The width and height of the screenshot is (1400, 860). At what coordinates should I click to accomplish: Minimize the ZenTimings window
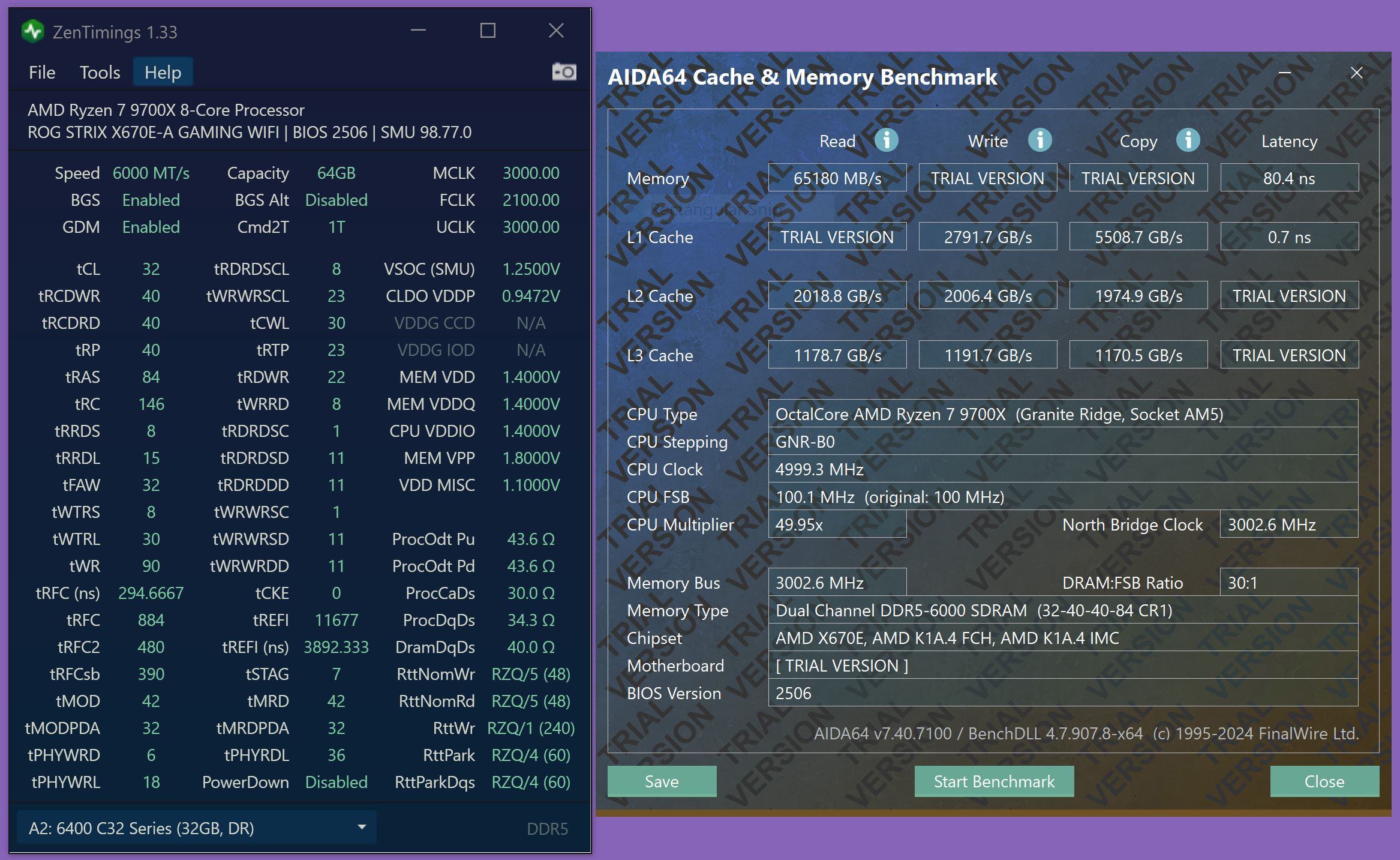[418, 31]
